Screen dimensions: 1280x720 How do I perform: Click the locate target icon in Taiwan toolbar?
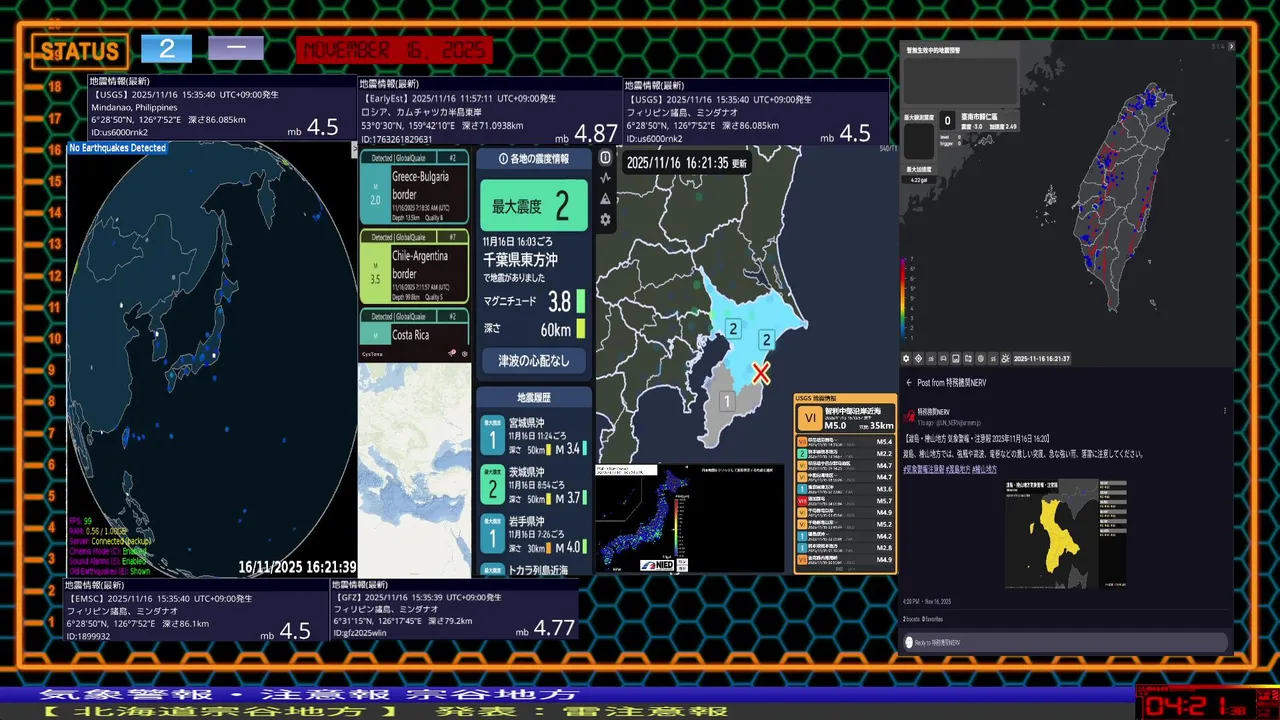pos(918,358)
